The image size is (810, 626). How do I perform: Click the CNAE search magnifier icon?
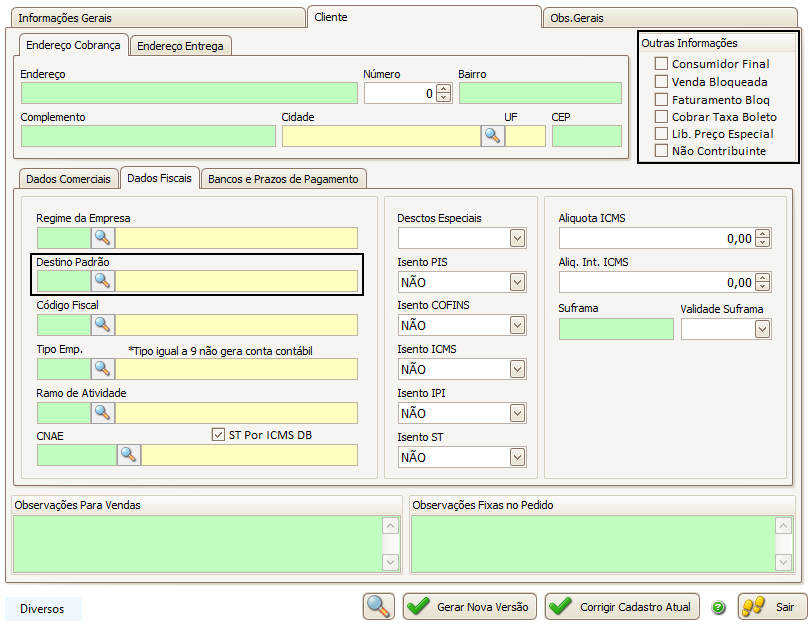129,455
